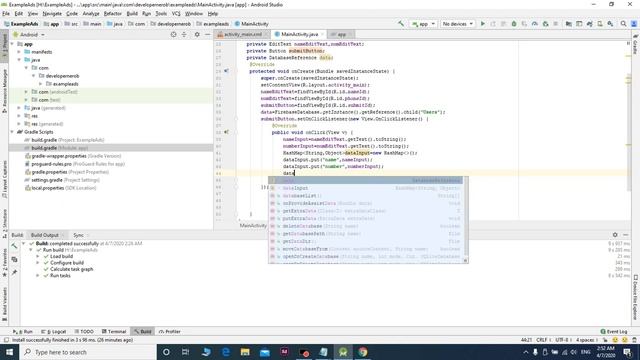Open the app run configuration dropdown
This screenshot has width=640, height=360.
pyautogui.click(x=423, y=24)
